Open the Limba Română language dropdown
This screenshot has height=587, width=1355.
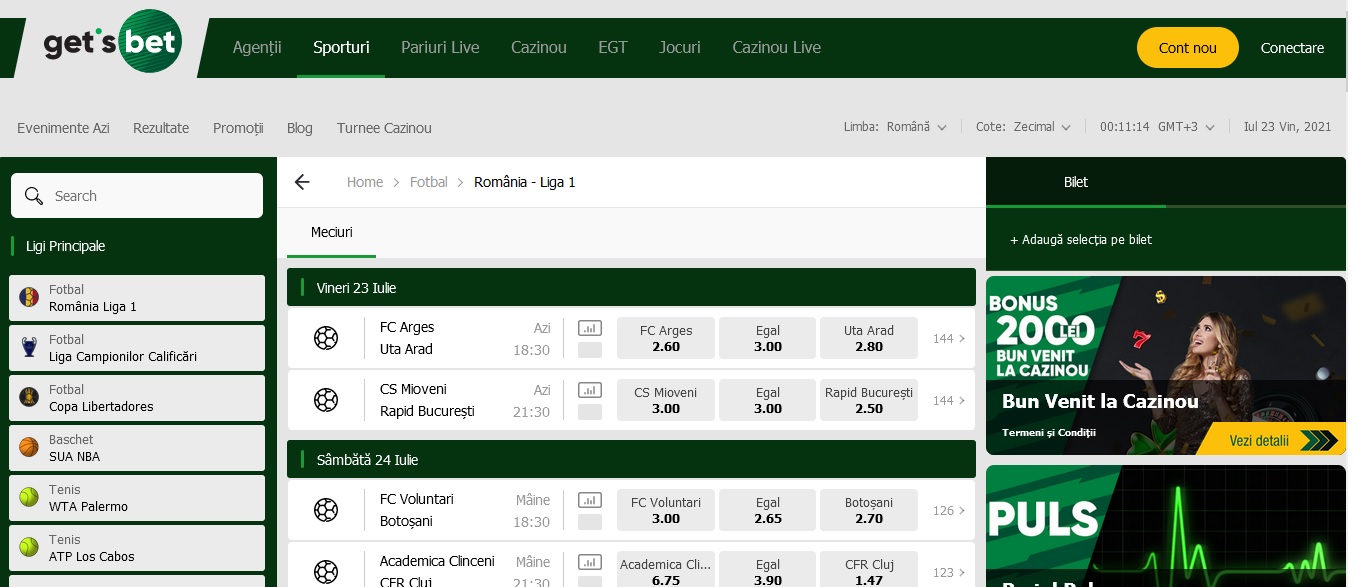pyautogui.click(x=895, y=127)
